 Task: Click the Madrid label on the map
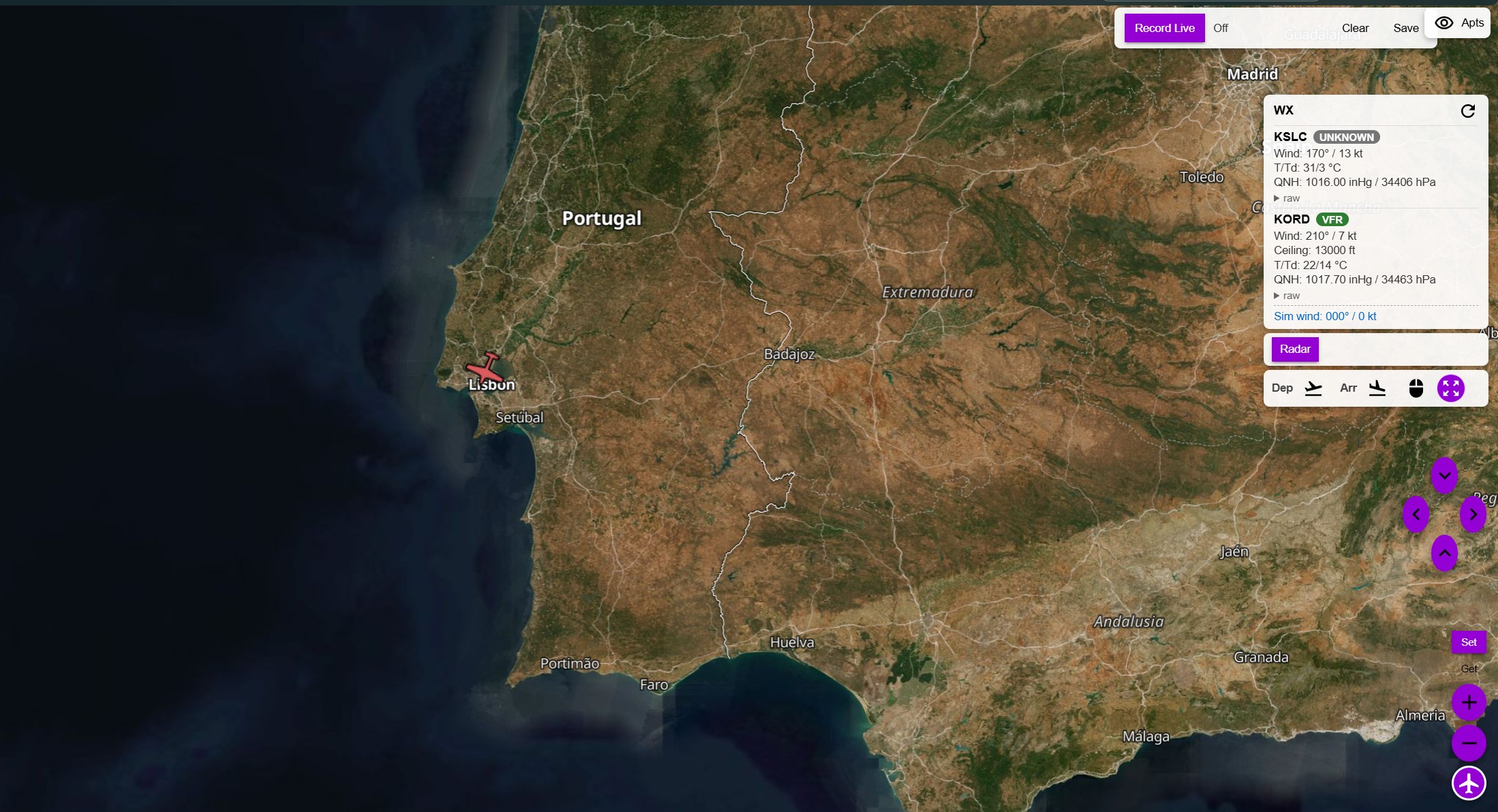tap(1252, 74)
